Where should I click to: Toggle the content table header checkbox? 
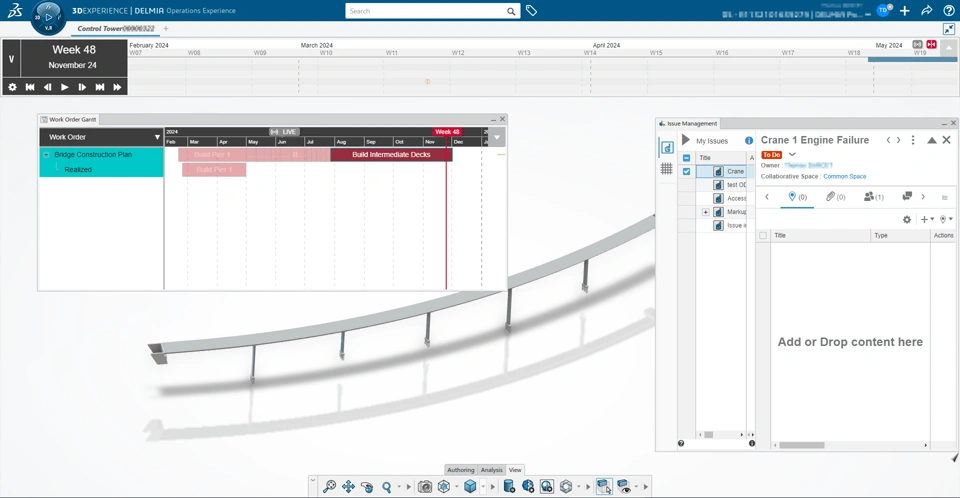click(x=763, y=235)
